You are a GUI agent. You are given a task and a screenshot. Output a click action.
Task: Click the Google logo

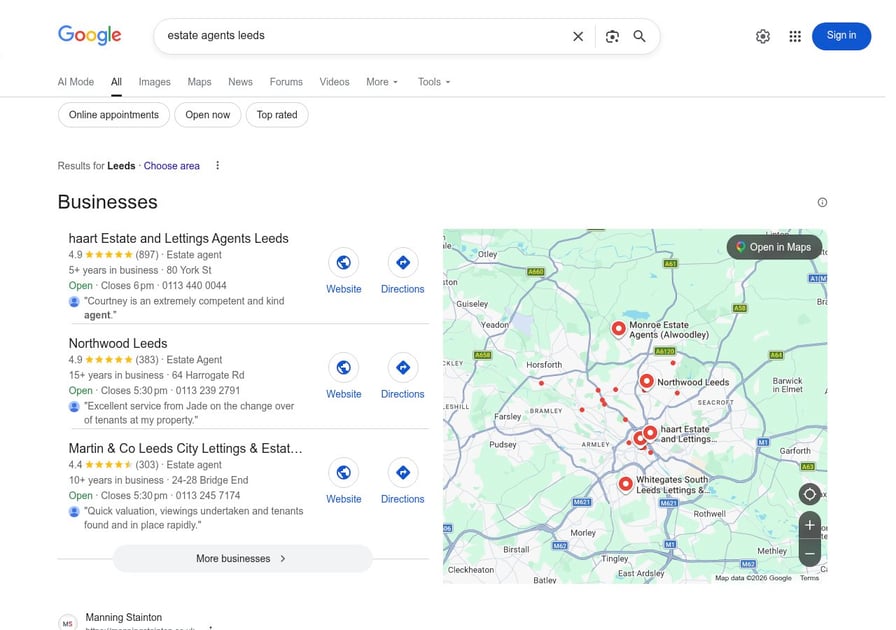click(90, 35)
